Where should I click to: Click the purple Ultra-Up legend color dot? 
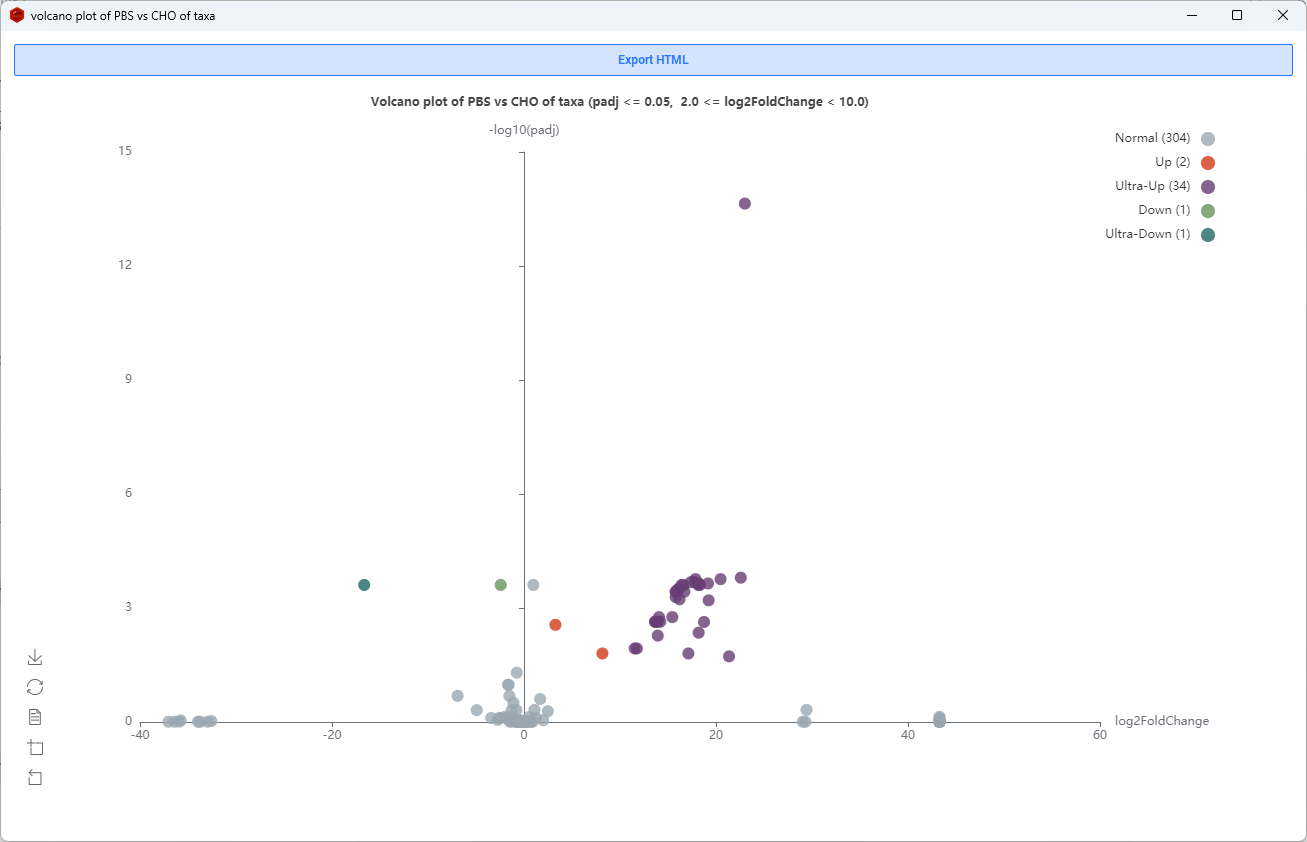click(x=1208, y=187)
